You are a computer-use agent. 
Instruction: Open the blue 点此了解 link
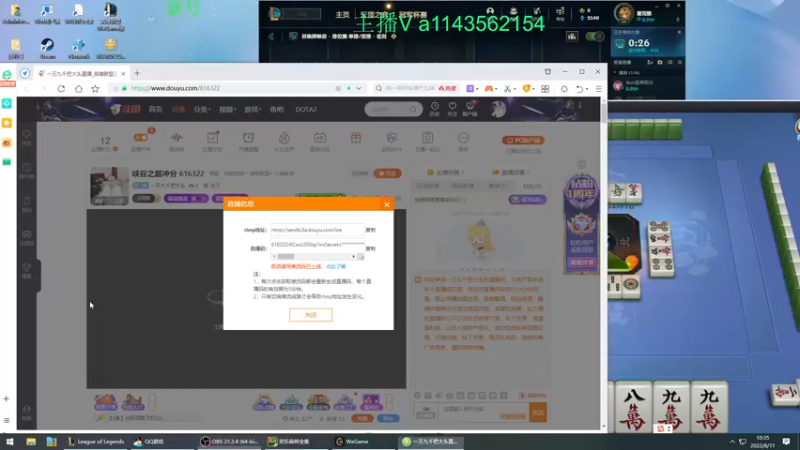click(x=336, y=266)
